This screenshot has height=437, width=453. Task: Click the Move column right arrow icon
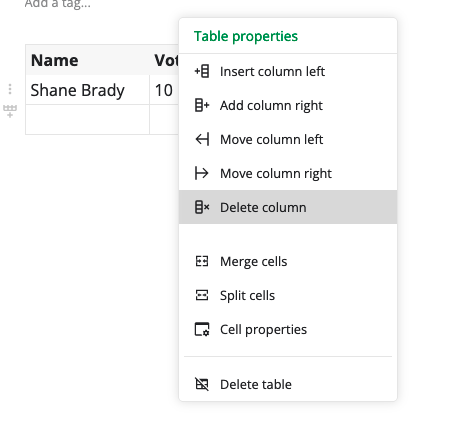pos(202,173)
